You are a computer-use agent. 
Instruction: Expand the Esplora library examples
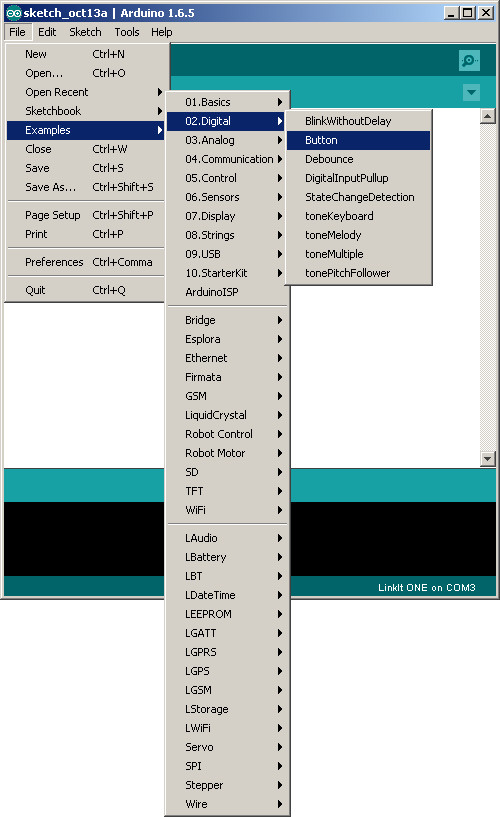coord(227,339)
